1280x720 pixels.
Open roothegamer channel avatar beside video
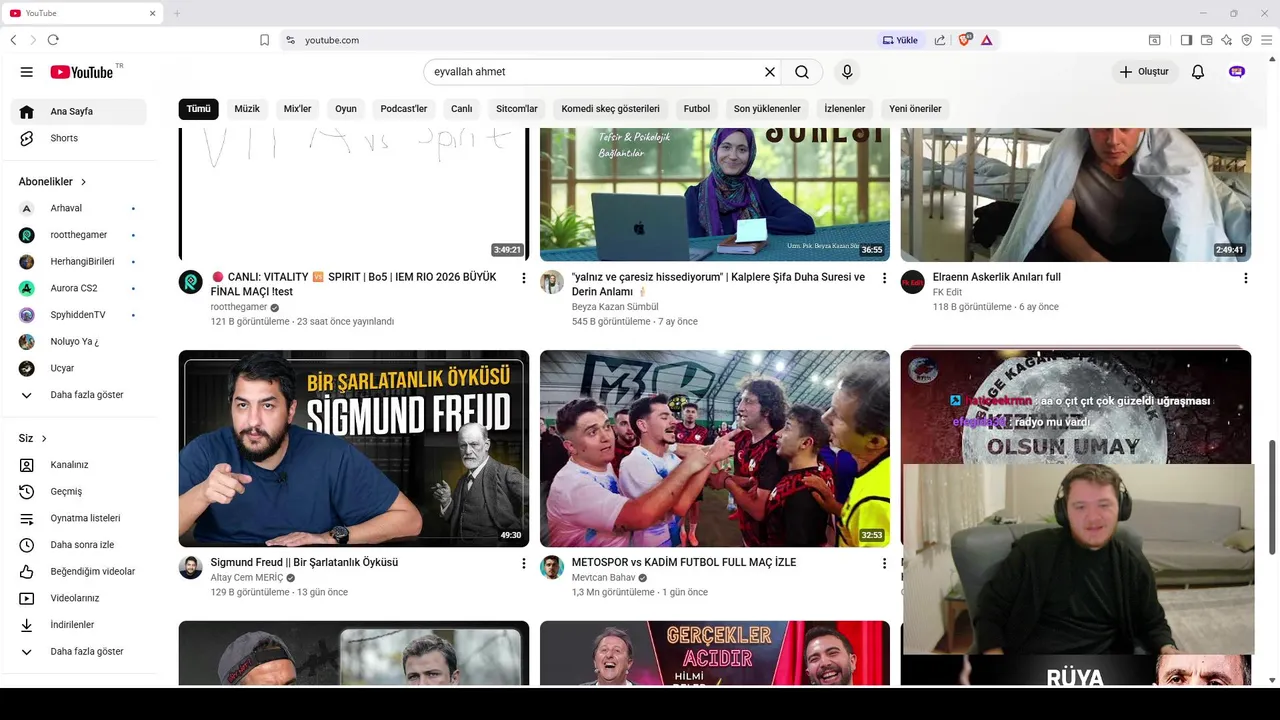point(190,282)
